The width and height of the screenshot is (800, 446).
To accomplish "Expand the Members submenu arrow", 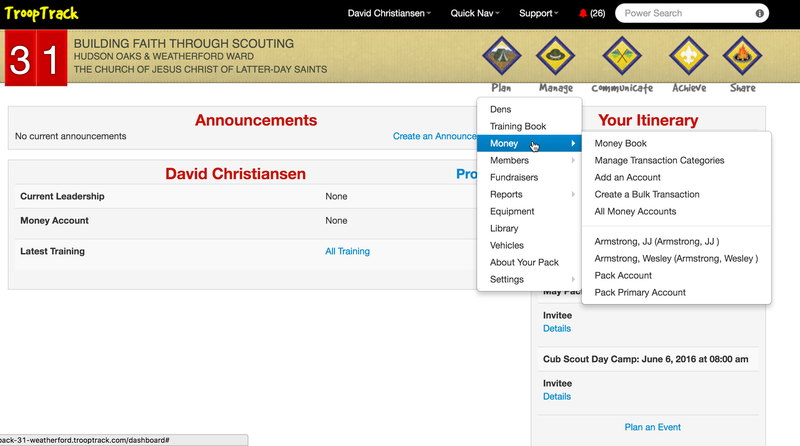I will (573, 160).
